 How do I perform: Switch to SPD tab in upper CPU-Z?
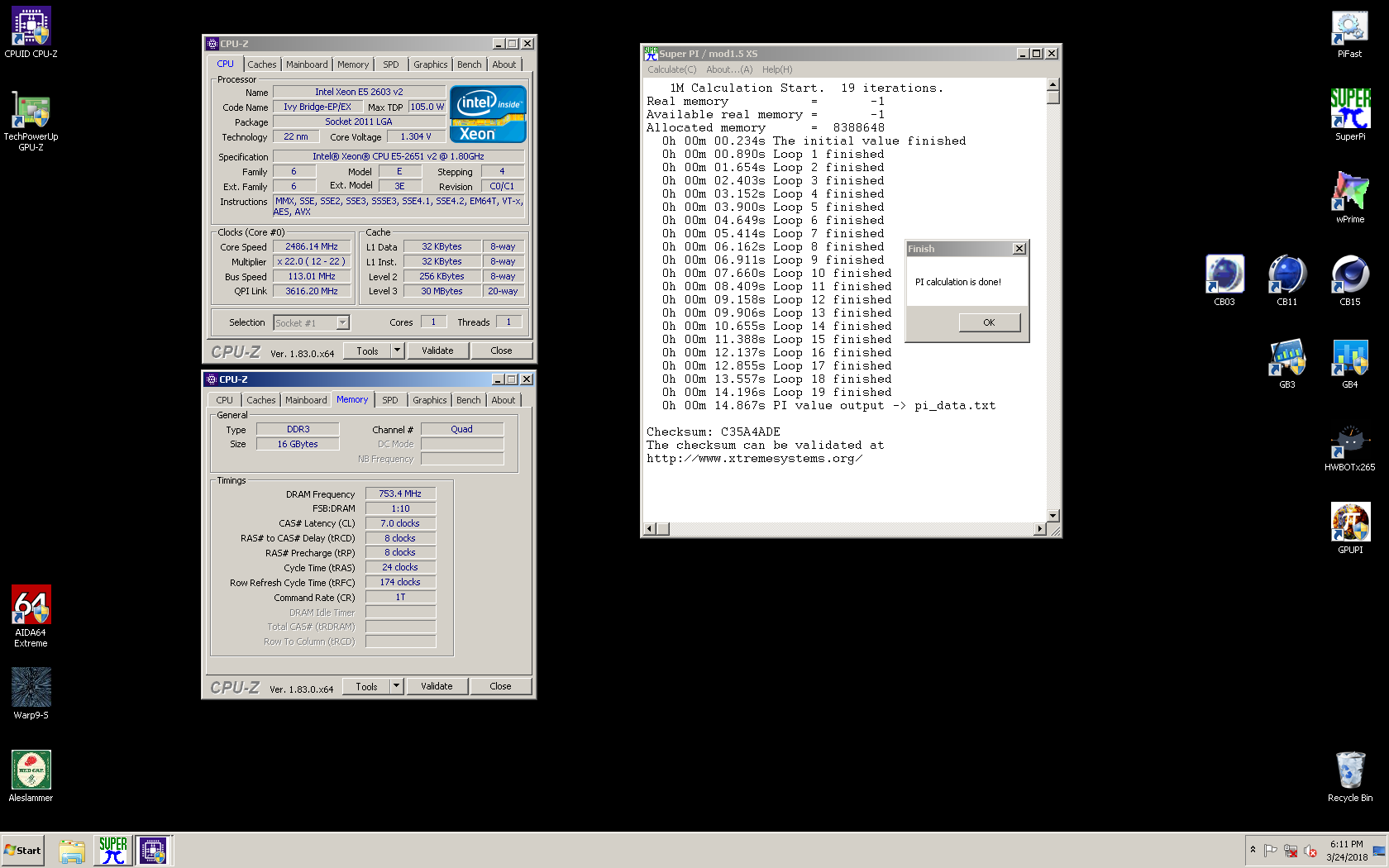pos(391,64)
